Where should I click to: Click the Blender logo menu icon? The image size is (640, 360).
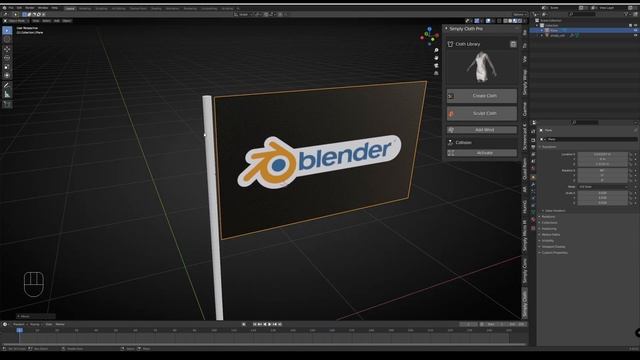[5, 8]
